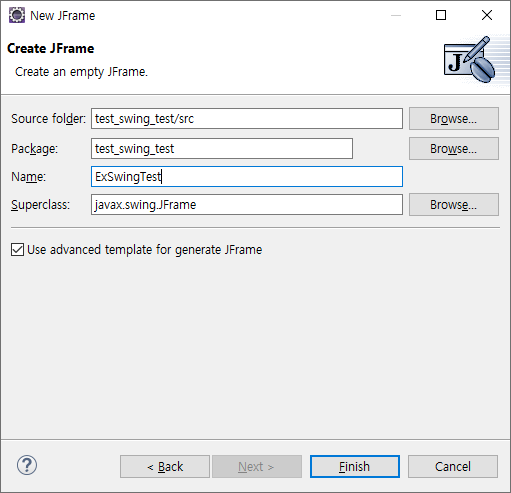Image resolution: width=511 pixels, height=493 pixels.
Task: Browse for the Superclass
Action: click(x=454, y=205)
